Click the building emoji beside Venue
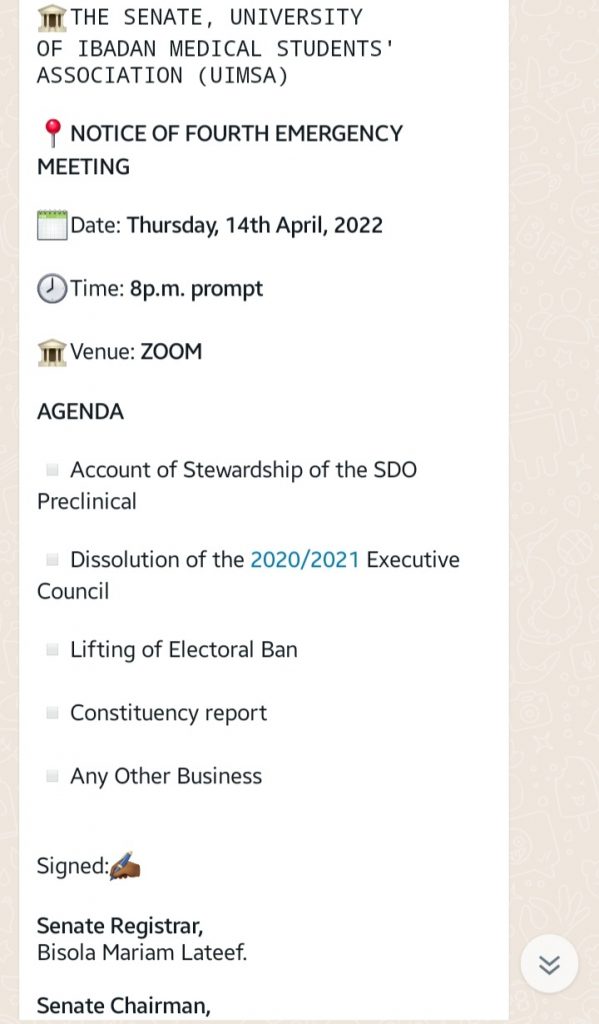 tap(52, 352)
